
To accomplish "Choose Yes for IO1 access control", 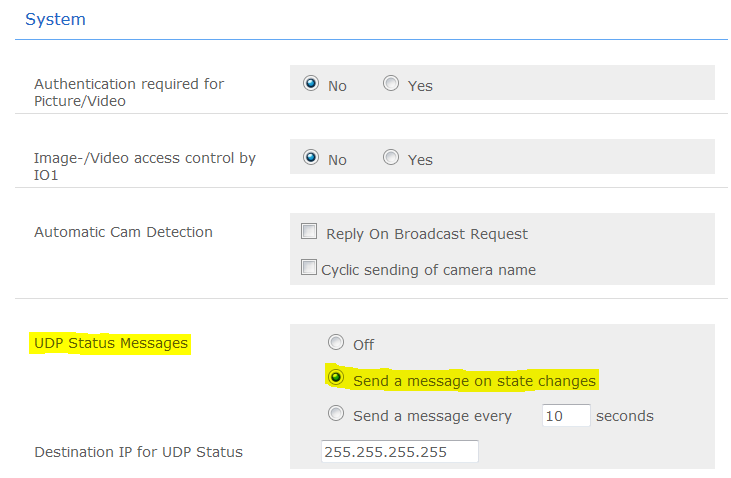I will [x=391, y=158].
